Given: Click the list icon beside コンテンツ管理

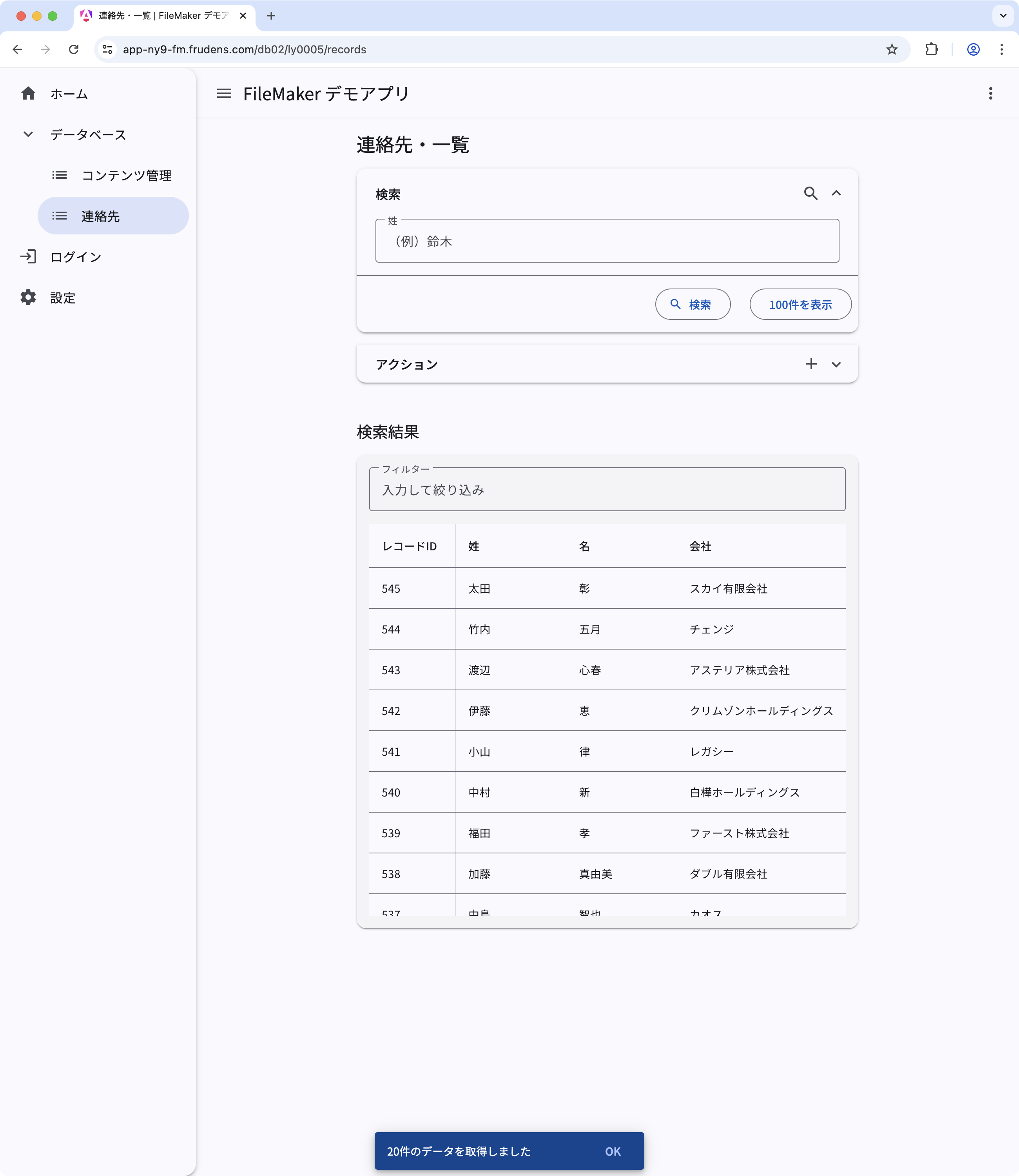Looking at the screenshot, I should click(60, 175).
